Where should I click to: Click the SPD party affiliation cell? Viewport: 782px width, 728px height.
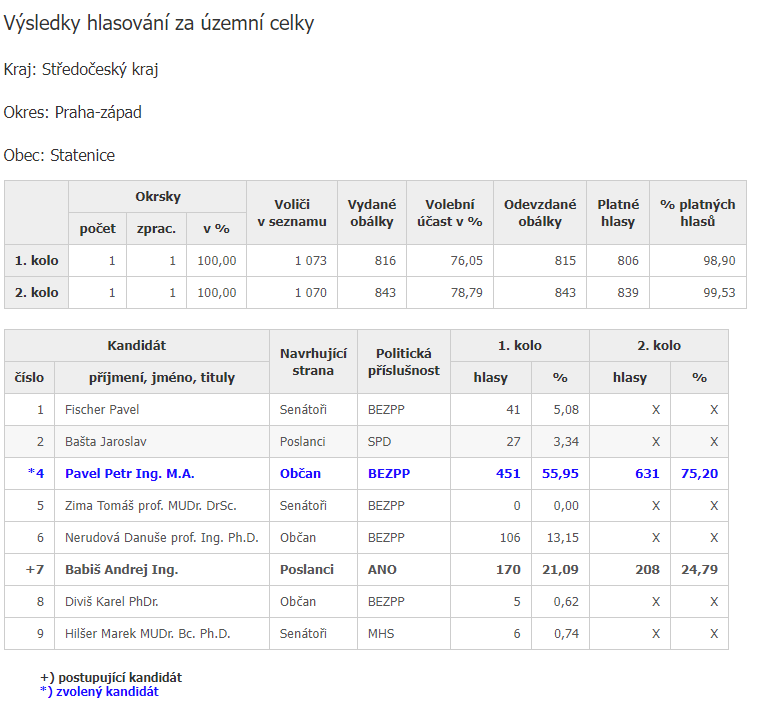380,441
